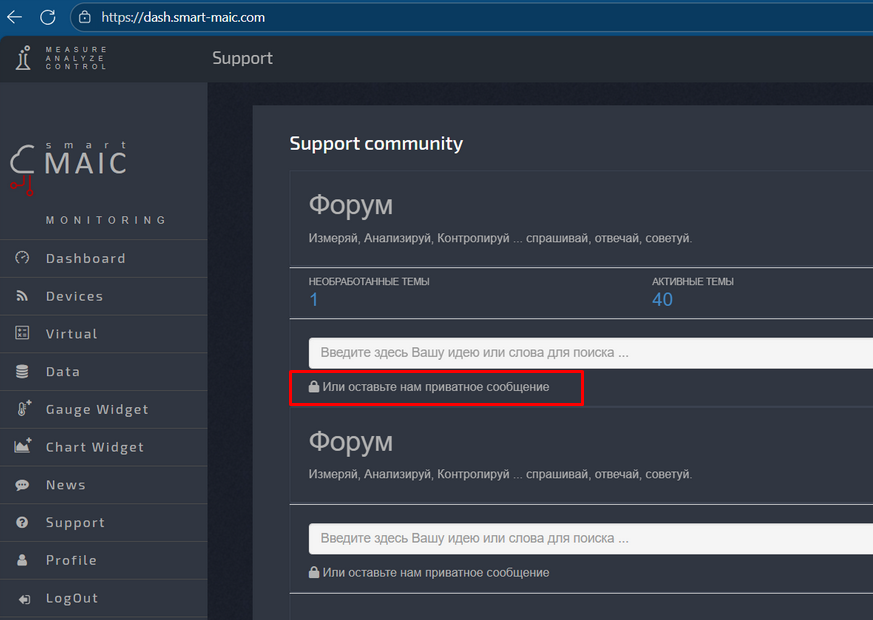Image resolution: width=873 pixels, height=620 pixels.
Task: Click the second forum search input field
Action: coord(590,538)
